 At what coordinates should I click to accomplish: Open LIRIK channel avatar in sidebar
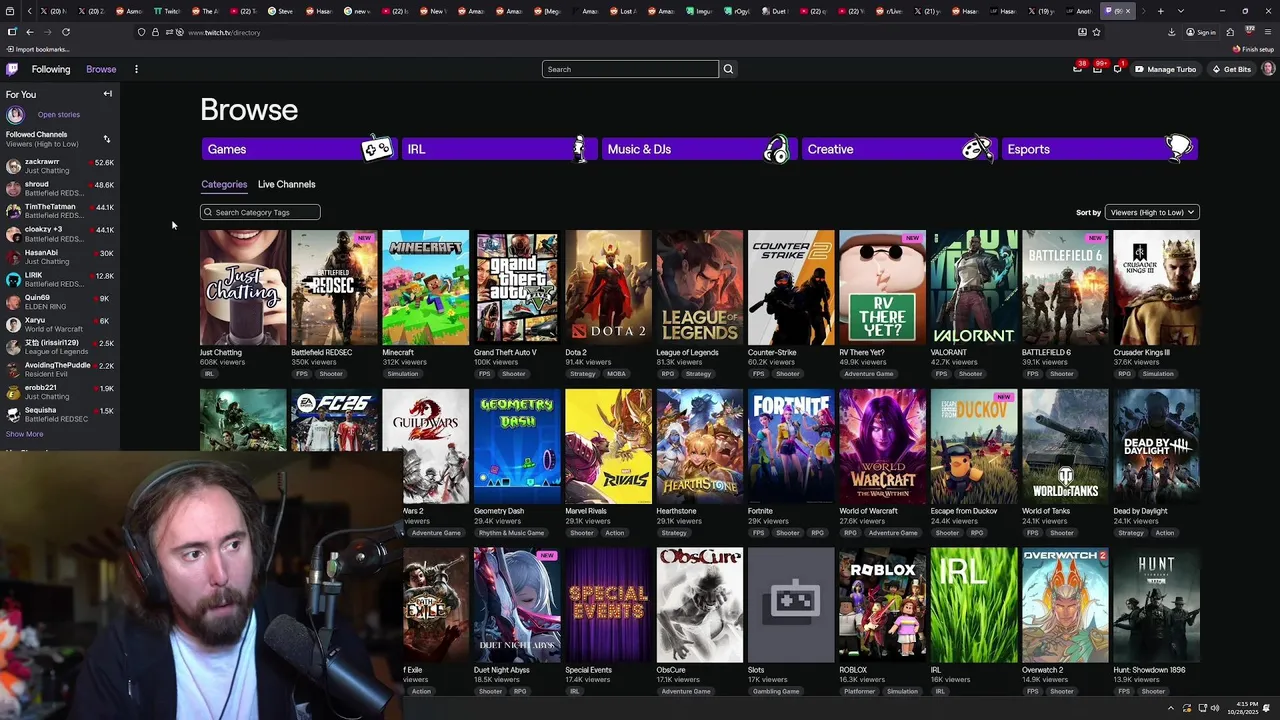pos(13,279)
